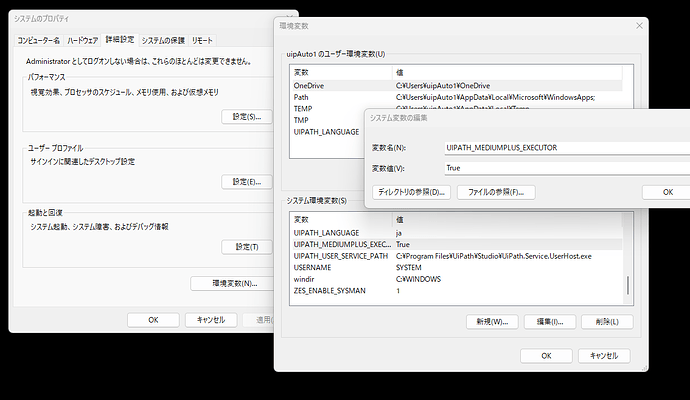Viewport: 690px width, 400px height.
Task: Select the TMP user variable row
Action: [327, 120]
